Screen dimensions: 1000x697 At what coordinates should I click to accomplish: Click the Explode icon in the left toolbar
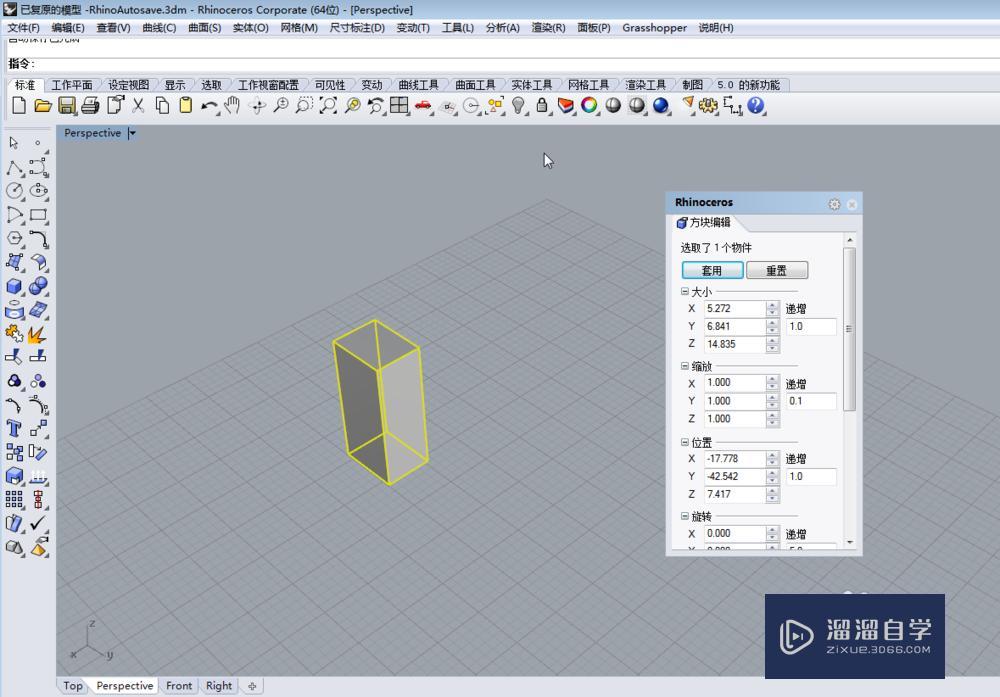pyautogui.click(x=37, y=334)
